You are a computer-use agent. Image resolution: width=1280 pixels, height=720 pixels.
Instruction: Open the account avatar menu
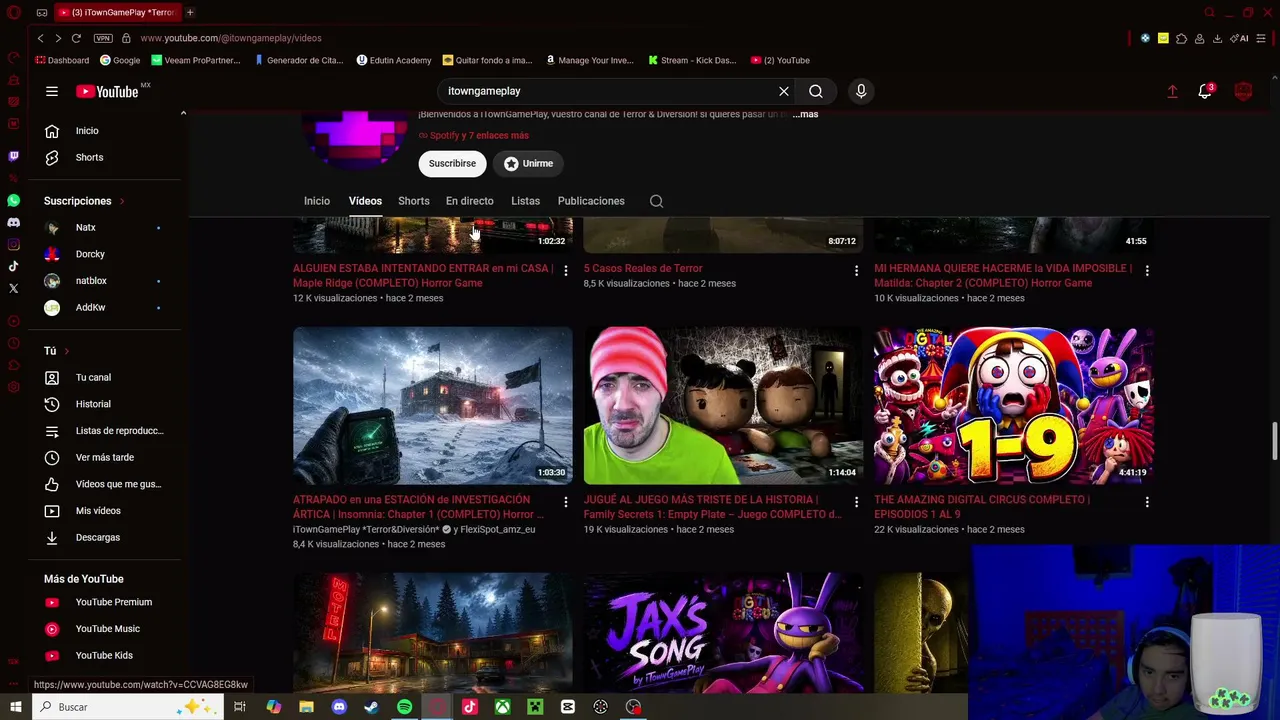[1244, 91]
